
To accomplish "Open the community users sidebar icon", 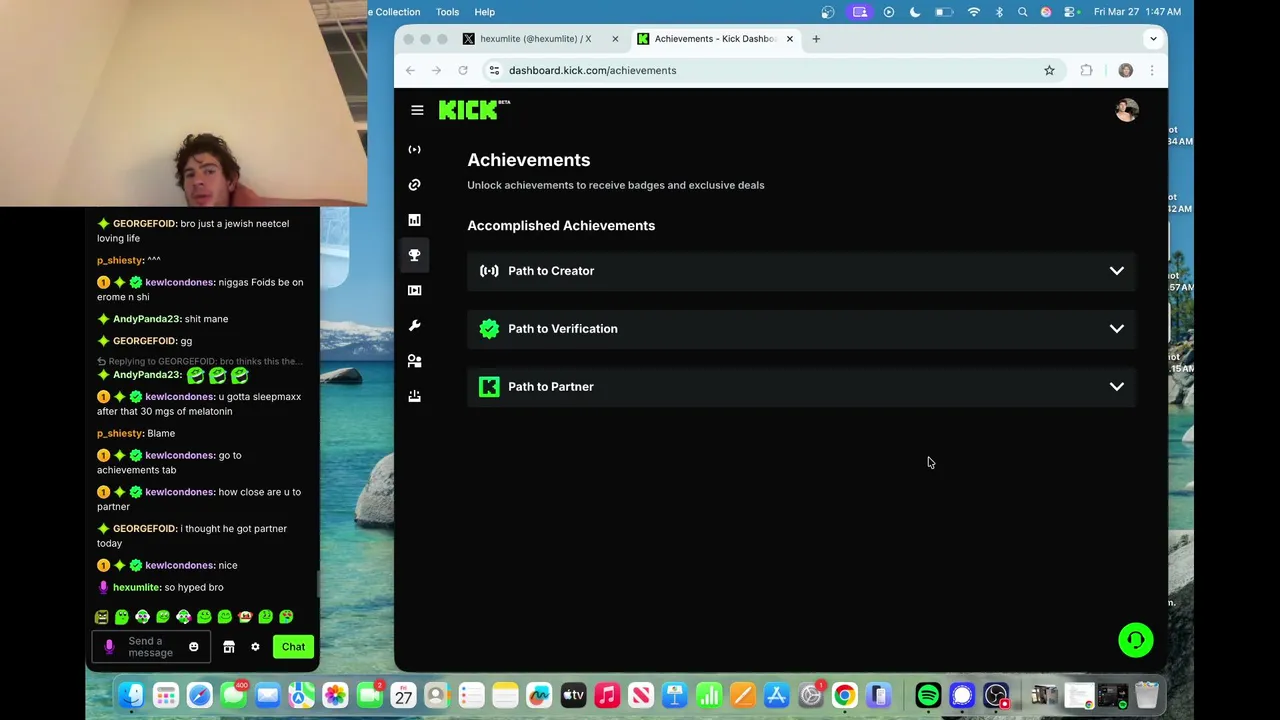I will 415,361.
